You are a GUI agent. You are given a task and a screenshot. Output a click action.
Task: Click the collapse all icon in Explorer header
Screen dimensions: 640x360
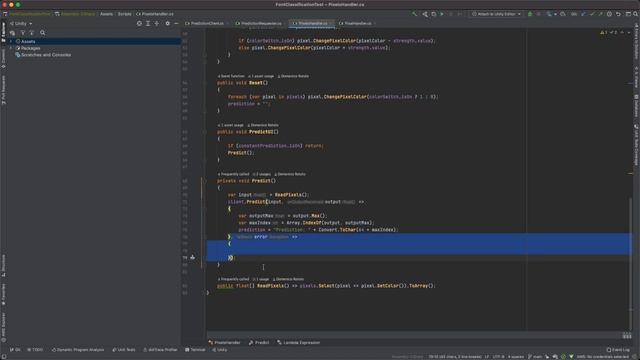[x=157, y=24]
